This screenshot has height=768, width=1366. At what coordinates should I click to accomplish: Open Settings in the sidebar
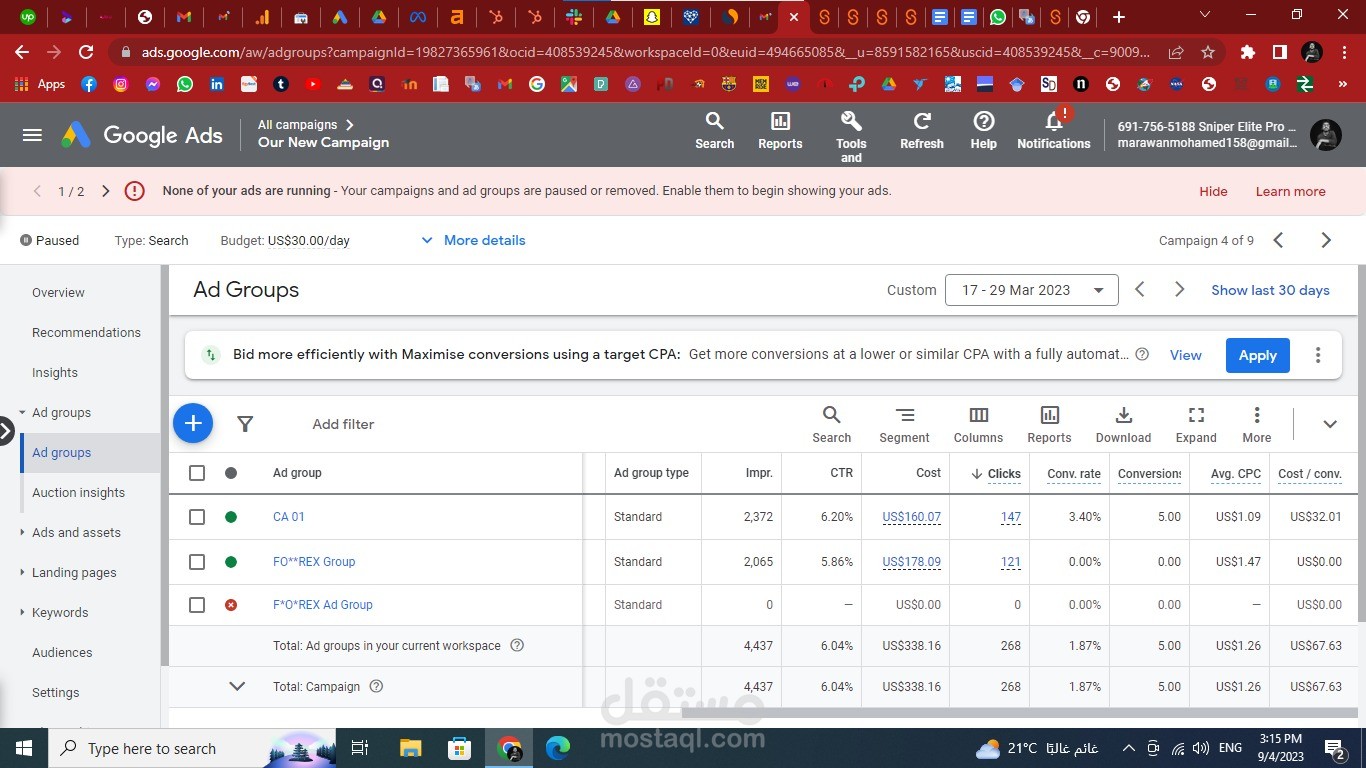[55, 692]
